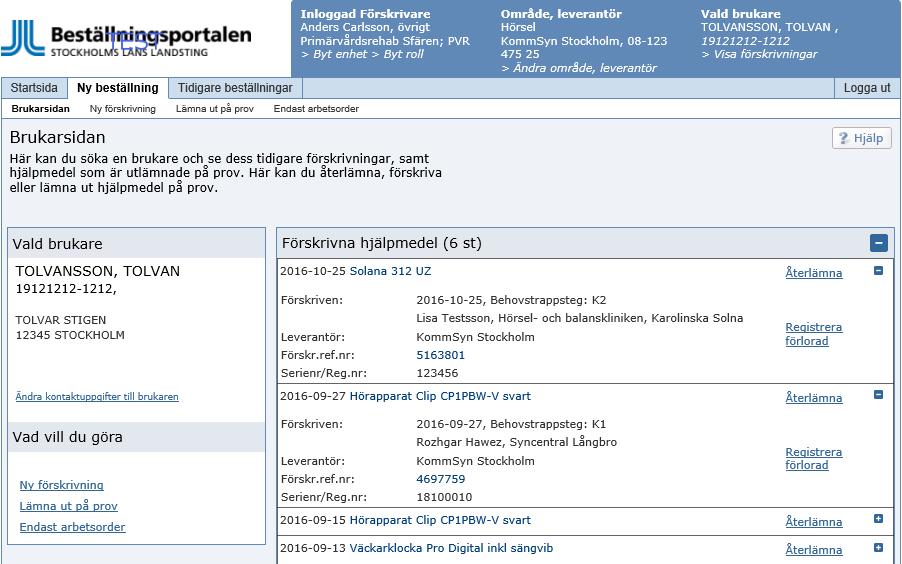Open Visa förskrivningar link
Image resolution: width=902 pixels, height=564 pixels.
759,54
